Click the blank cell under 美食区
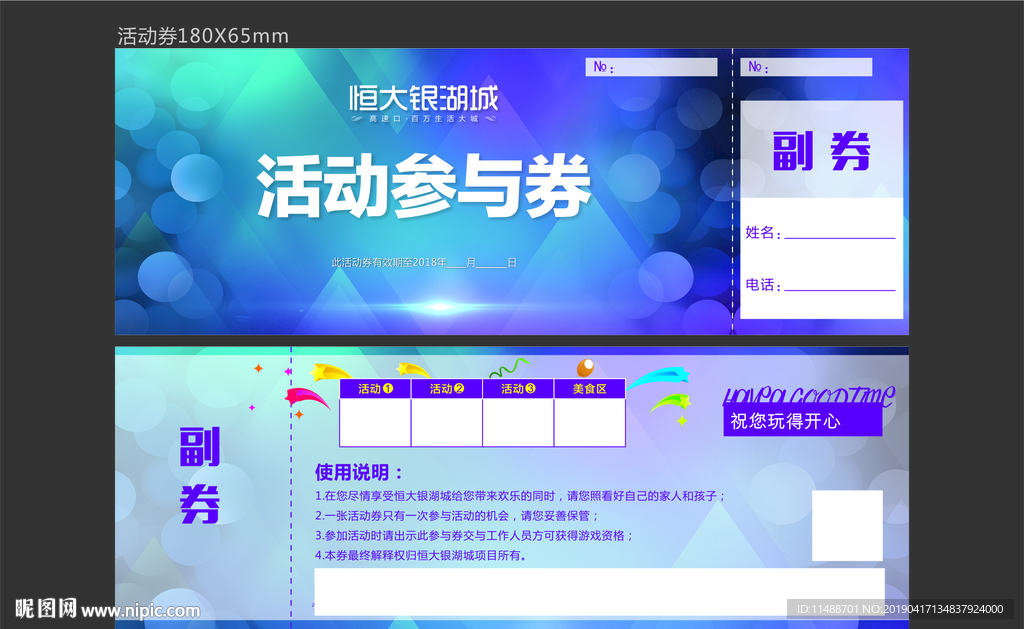Image resolution: width=1024 pixels, height=629 pixels. point(590,422)
